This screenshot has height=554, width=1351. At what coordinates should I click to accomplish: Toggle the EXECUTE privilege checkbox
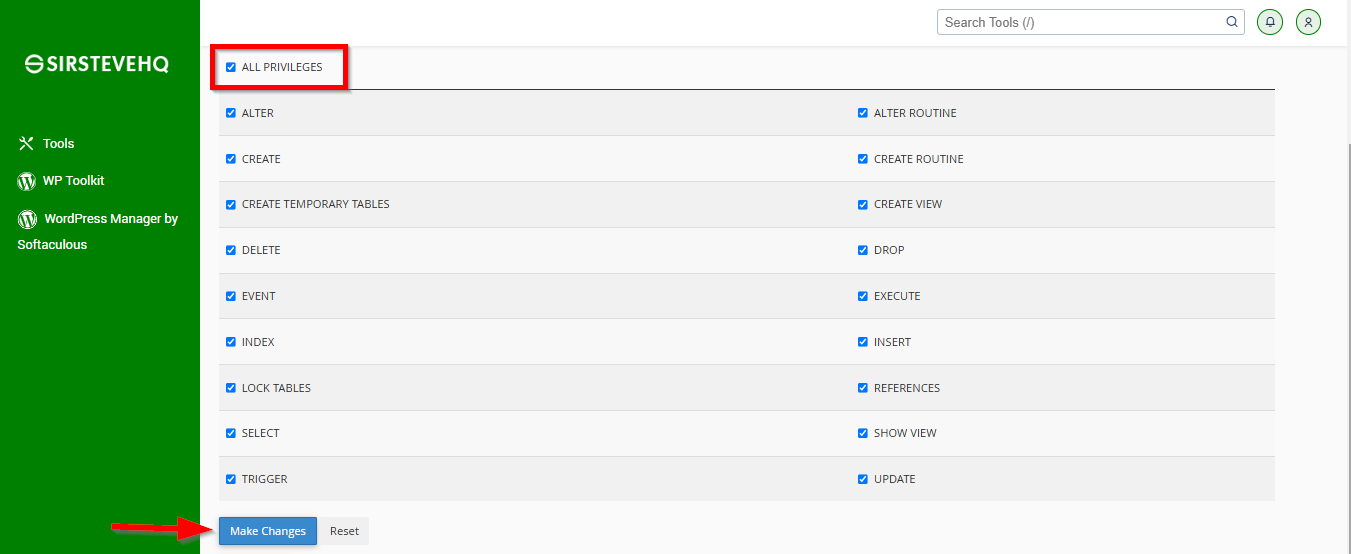[x=863, y=296]
